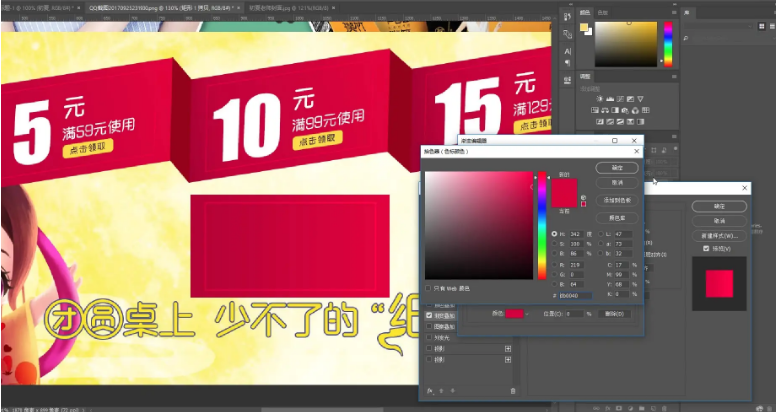The image size is (776, 412).
Task: Select the R red radio button
Action: tap(554, 264)
